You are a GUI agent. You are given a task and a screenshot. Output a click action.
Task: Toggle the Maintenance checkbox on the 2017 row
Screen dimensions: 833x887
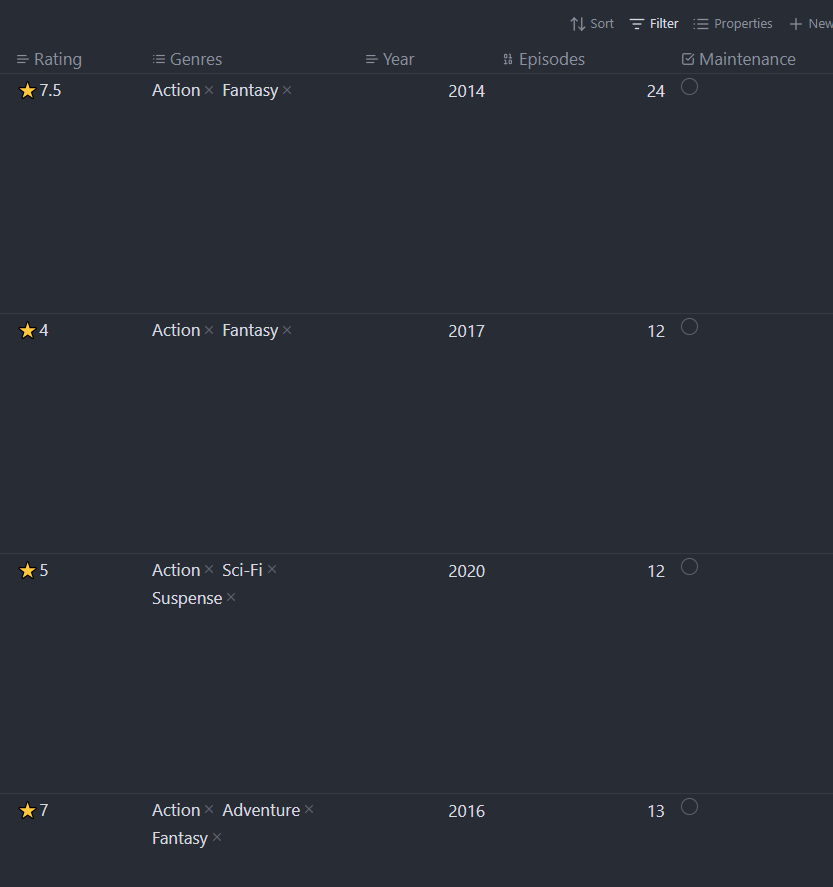[x=689, y=327]
